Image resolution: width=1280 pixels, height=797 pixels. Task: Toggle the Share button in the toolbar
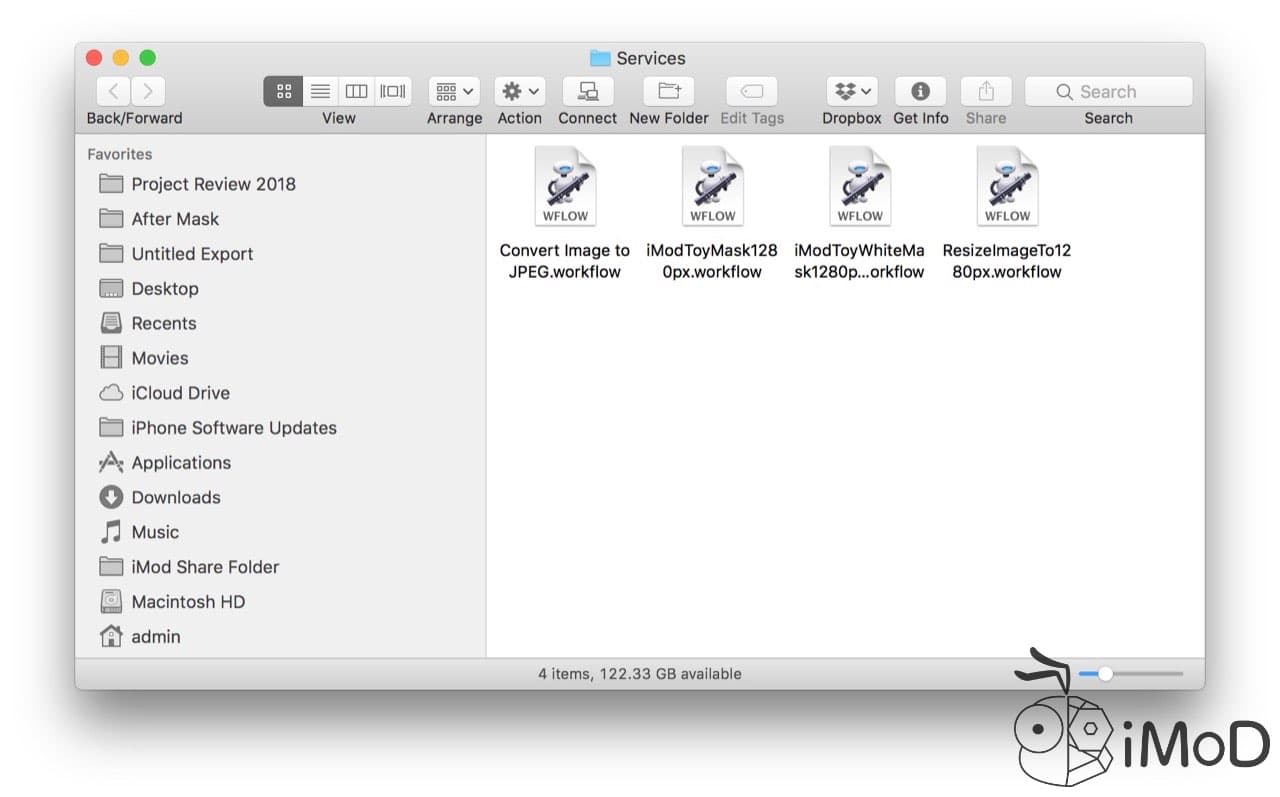[986, 90]
